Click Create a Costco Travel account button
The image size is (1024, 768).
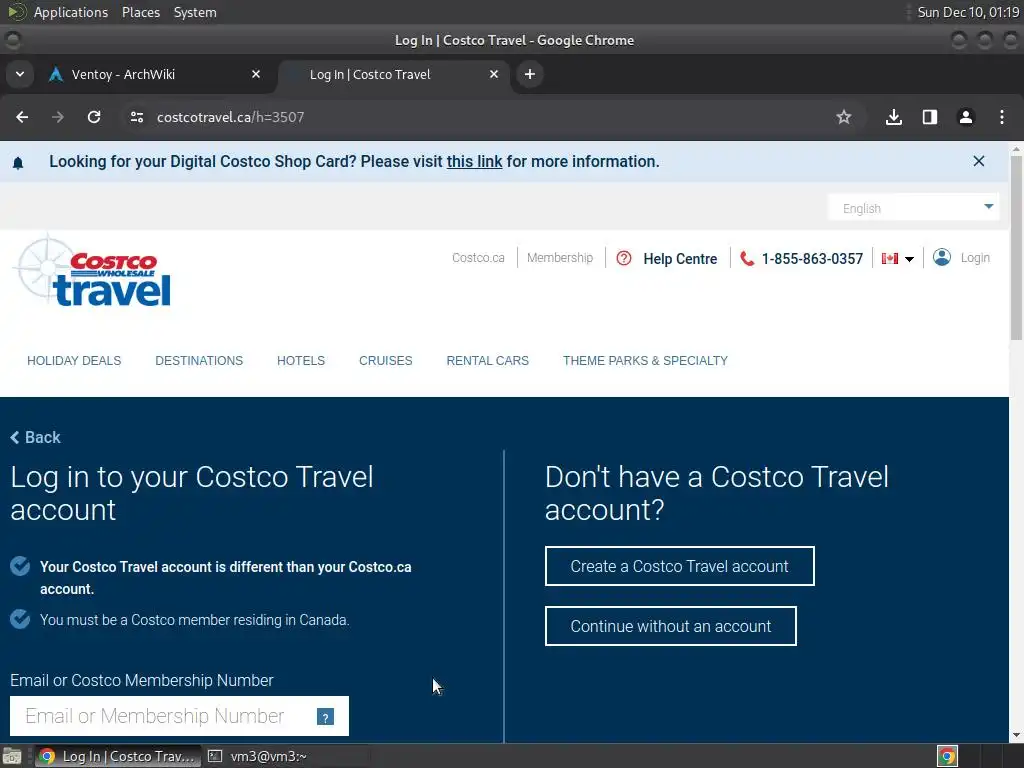[680, 566]
